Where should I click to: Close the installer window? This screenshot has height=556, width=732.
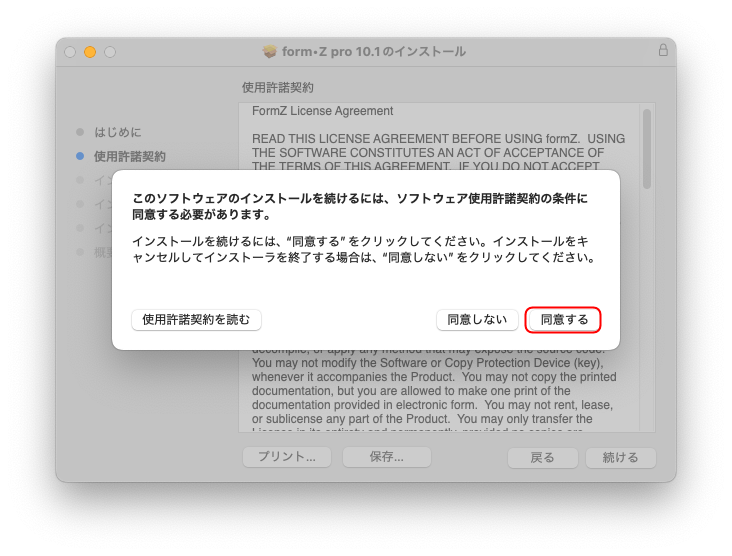coord(70,52)
